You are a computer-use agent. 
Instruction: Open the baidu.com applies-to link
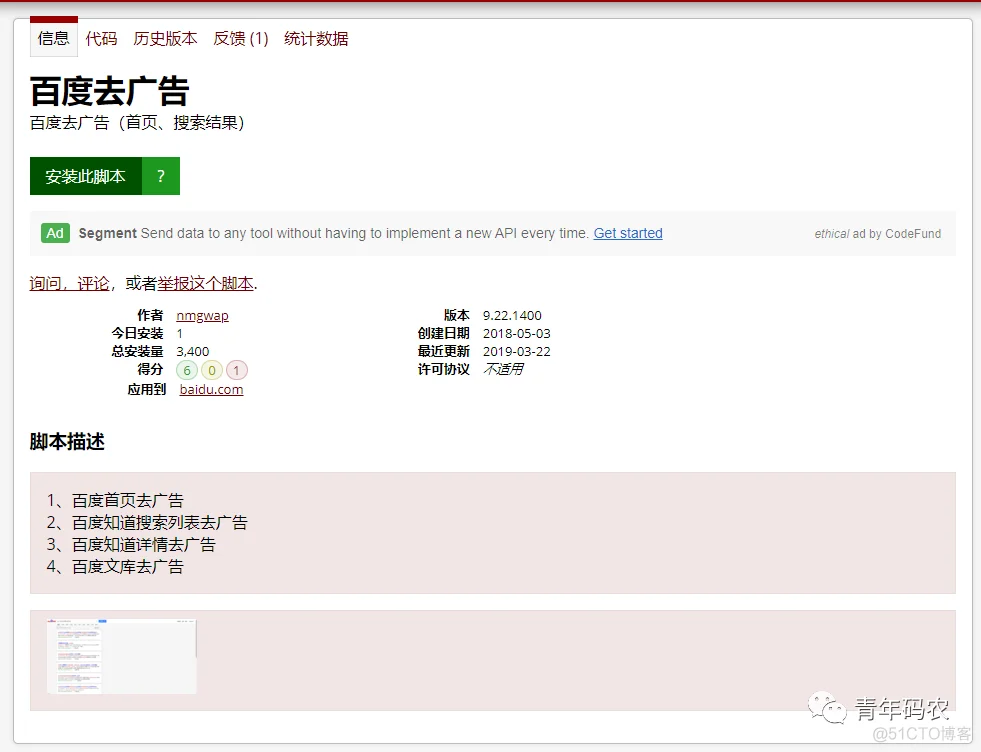211,390
